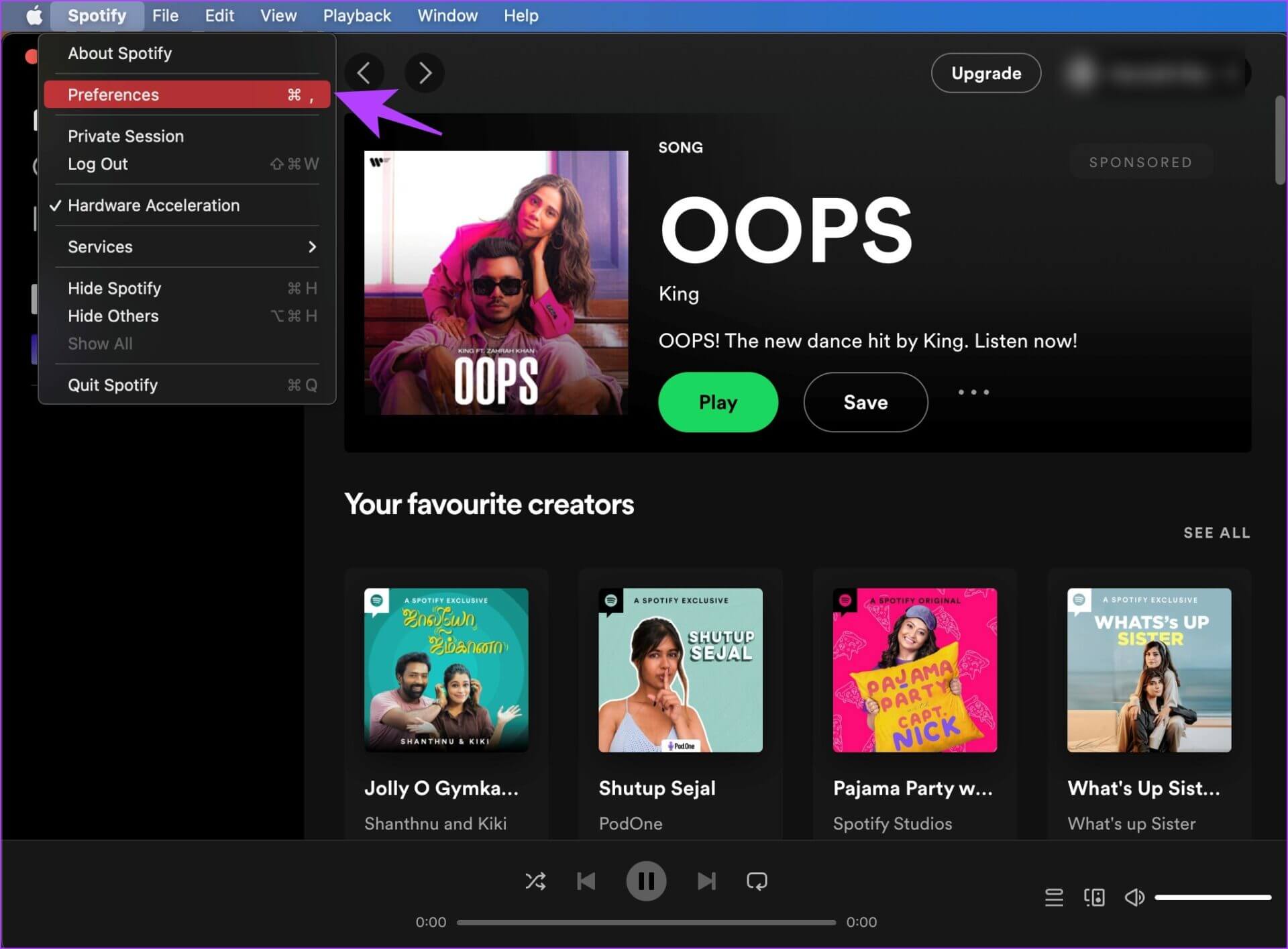Select About Spotify from the menu
This screenshot has height=949, width=1288.
point(186,53)
